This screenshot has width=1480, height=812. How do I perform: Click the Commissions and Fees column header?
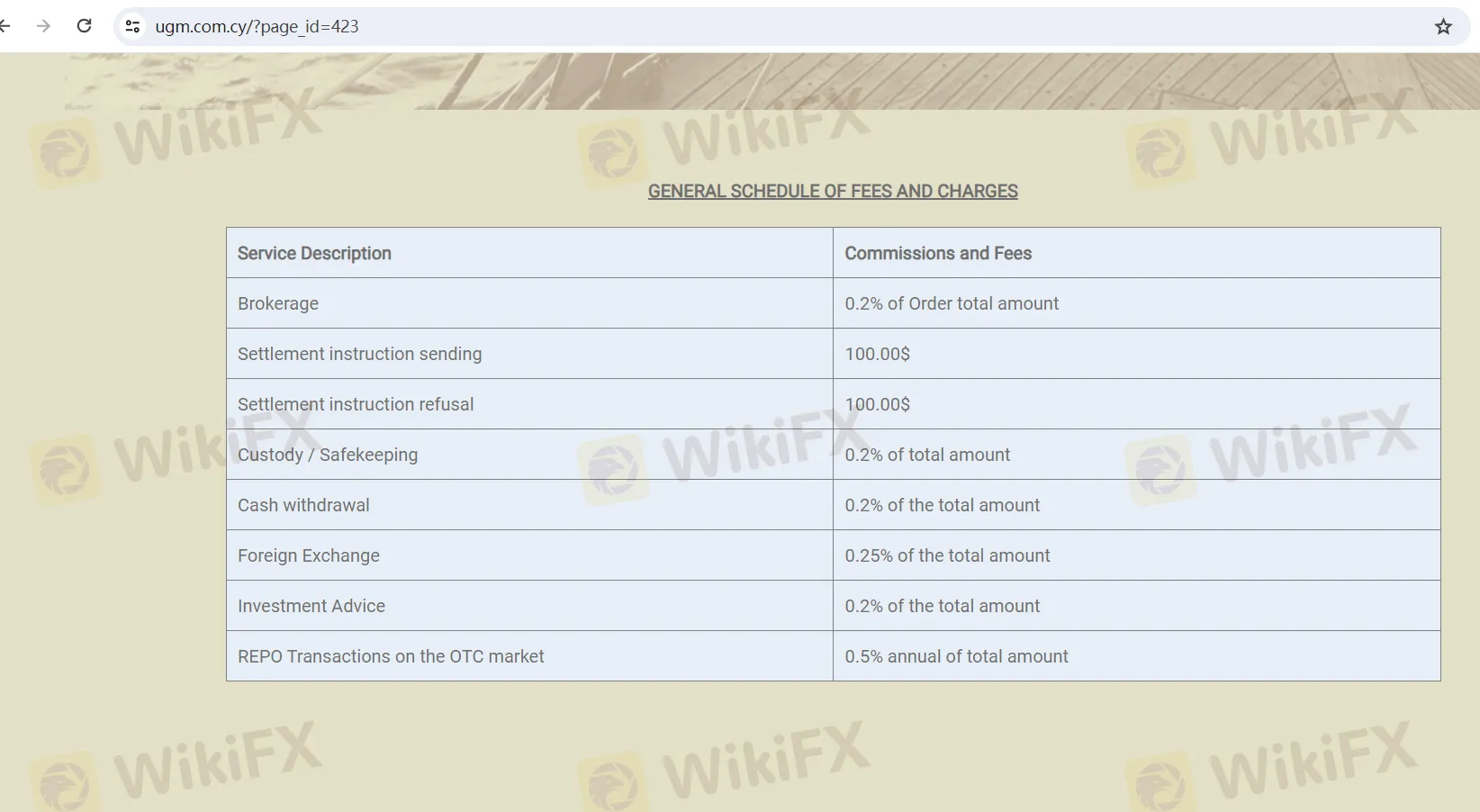pyautogui.click(x=938, y=253)
